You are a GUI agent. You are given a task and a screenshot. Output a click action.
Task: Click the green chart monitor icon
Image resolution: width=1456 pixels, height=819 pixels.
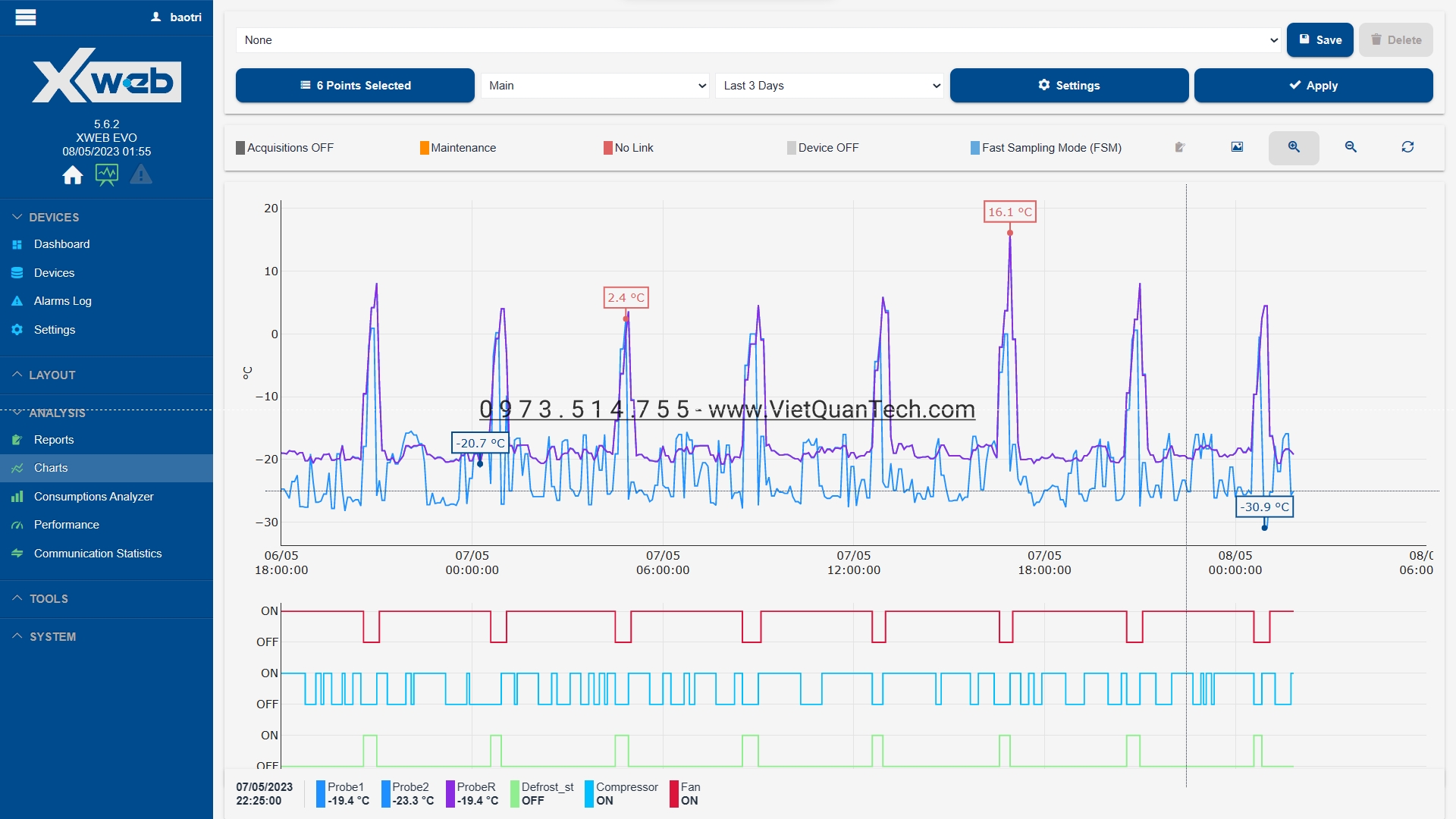click(x=107, y=175)
